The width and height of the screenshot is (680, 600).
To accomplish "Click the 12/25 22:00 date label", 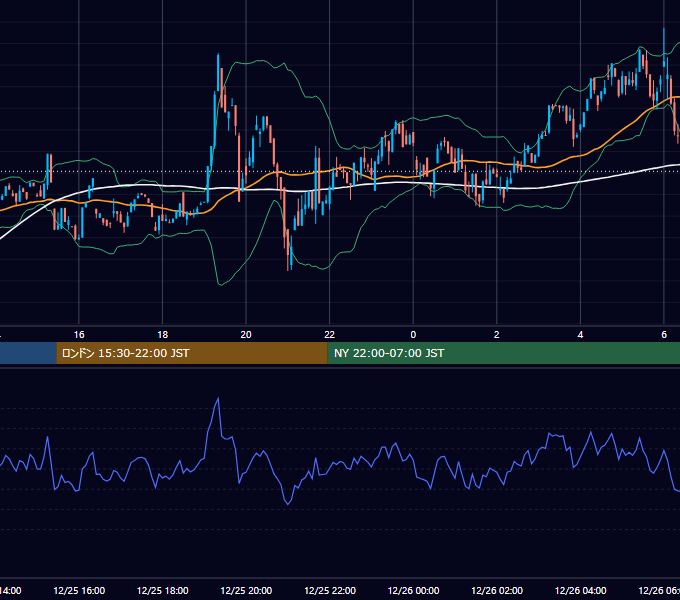I will (330, 590).
